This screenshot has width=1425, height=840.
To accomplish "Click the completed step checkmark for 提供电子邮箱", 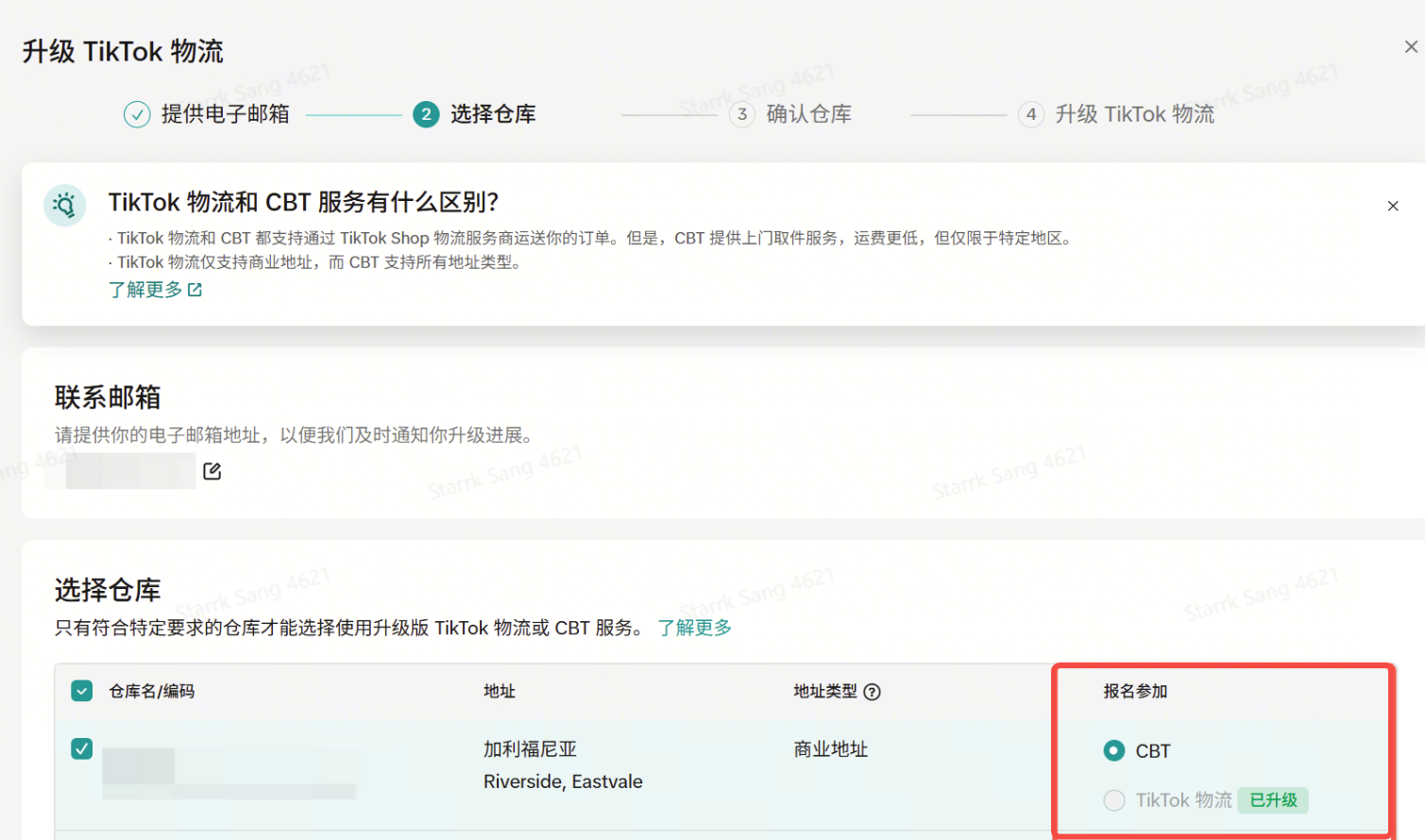I will [x=137, y=115].
